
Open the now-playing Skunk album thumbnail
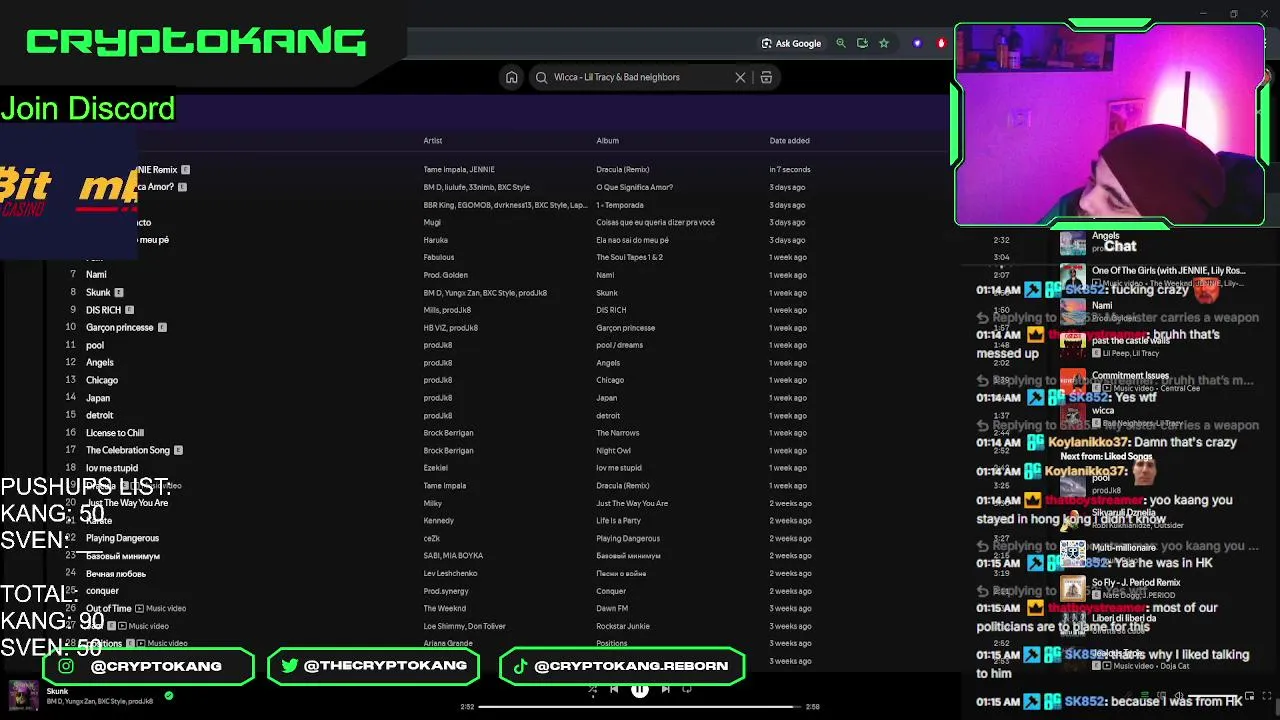point(23,696)
